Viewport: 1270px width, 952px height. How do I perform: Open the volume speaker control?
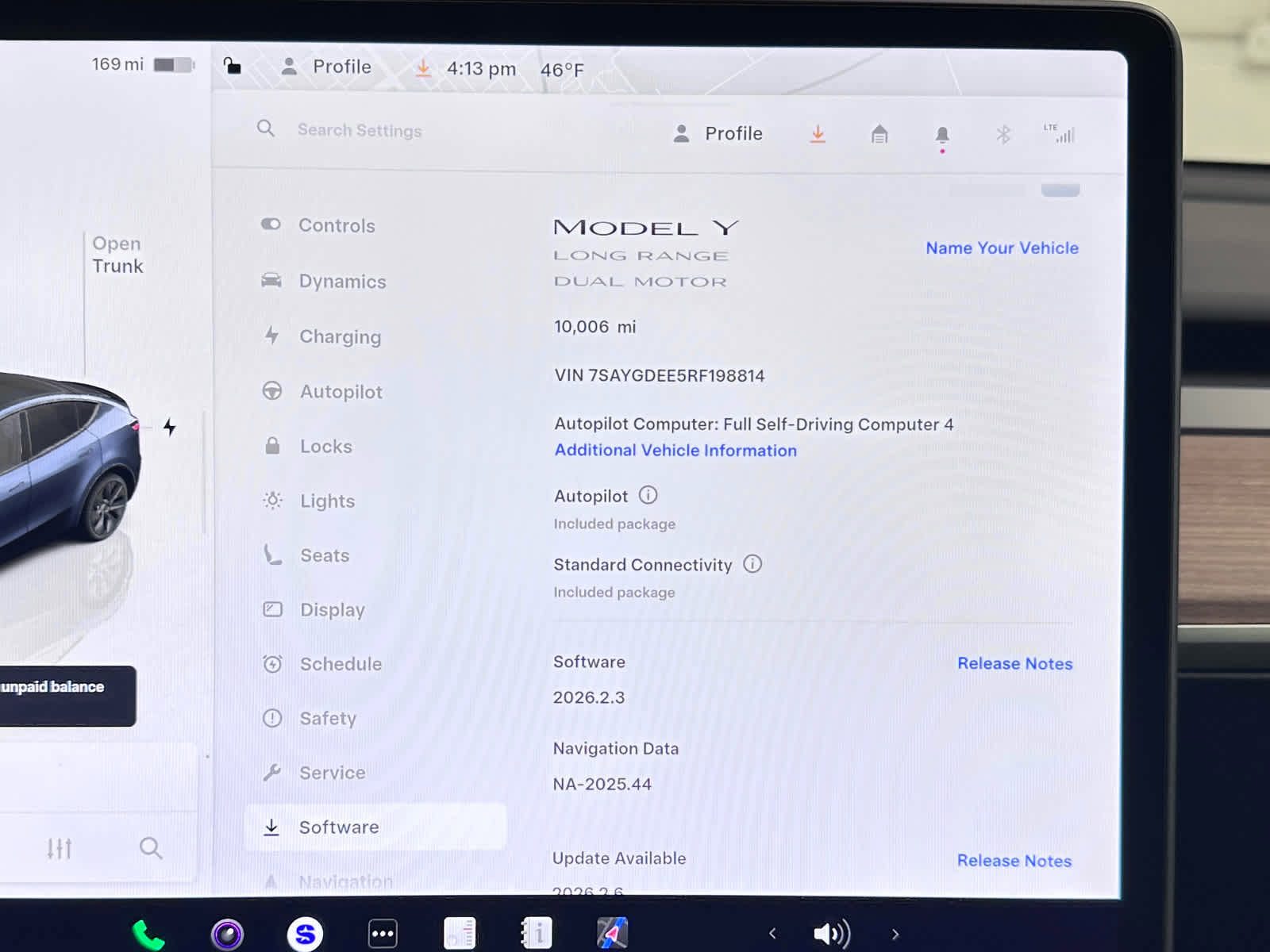(831, 934)
